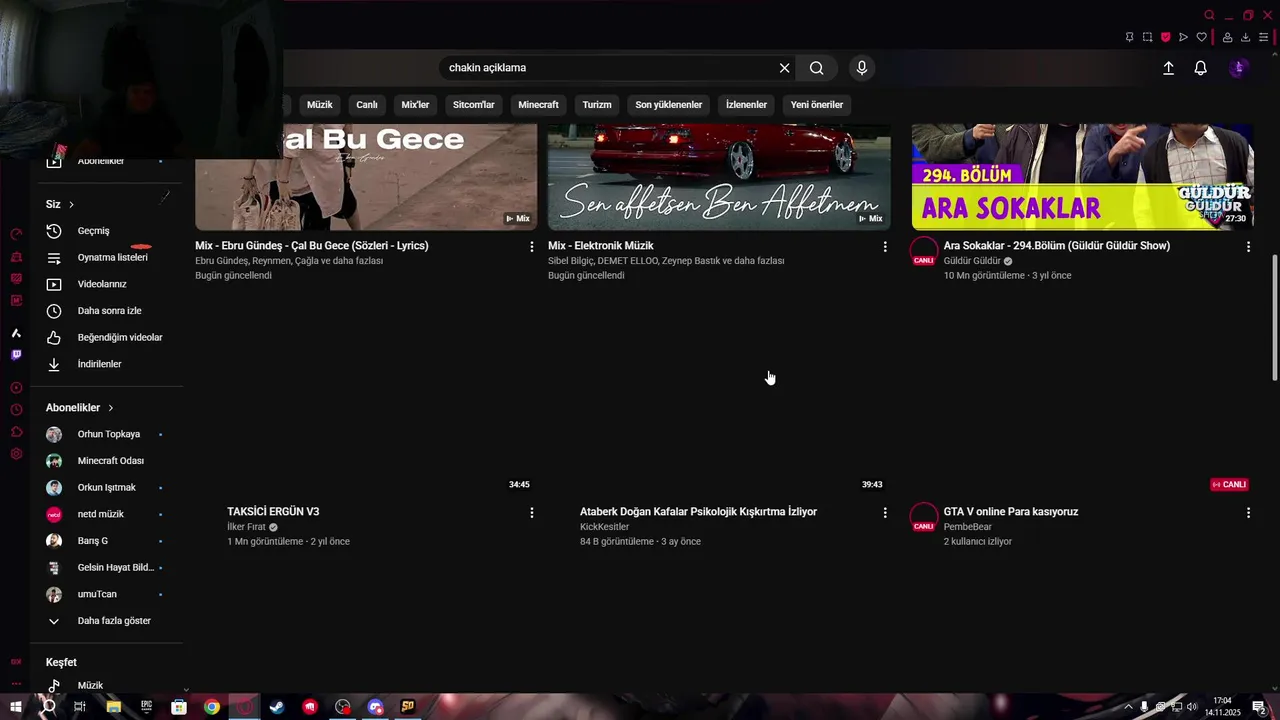Click the YouTube search magnifier button

tap(817, 68)
